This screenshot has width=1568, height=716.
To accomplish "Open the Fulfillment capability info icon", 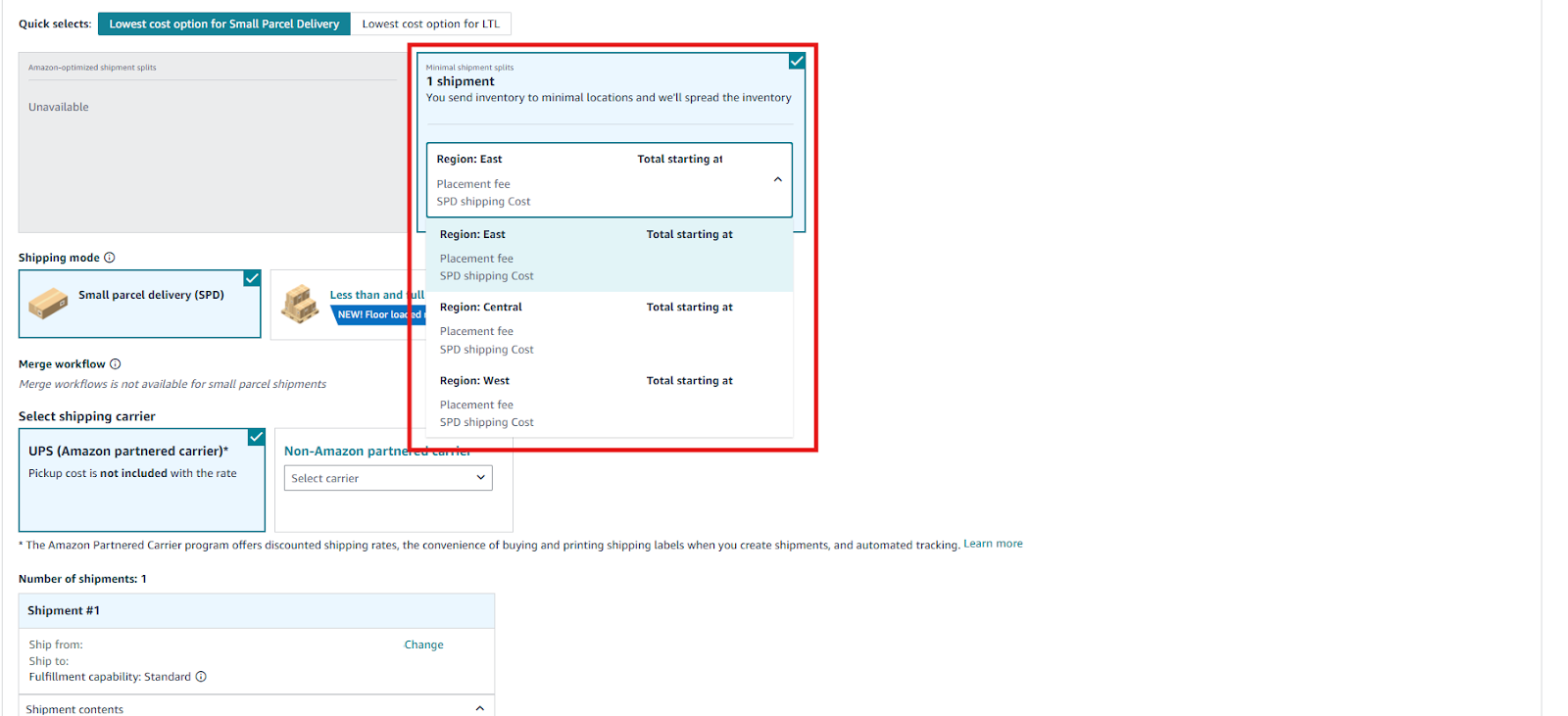I will click(201, 677).
